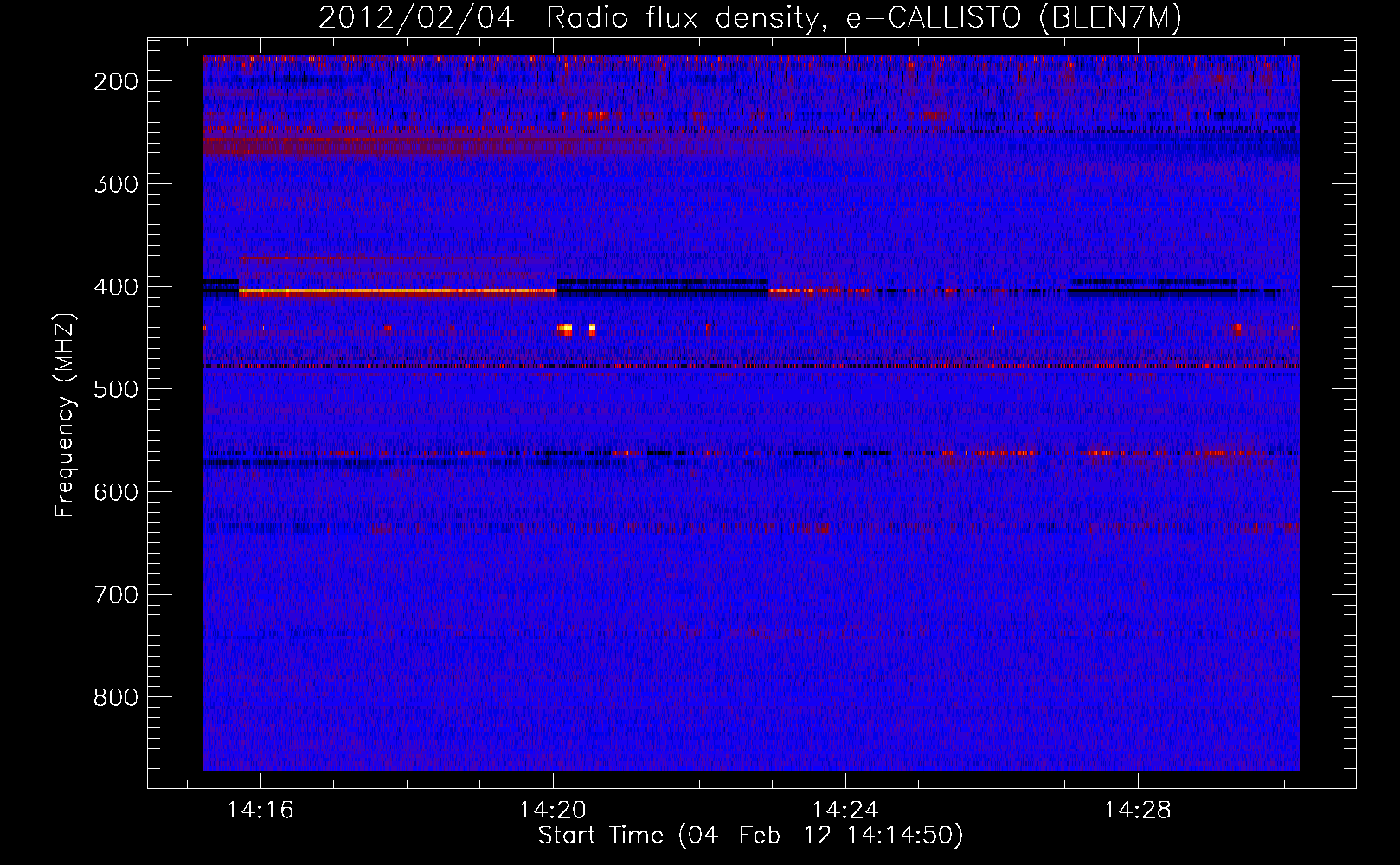Click the 200 frequency tick label
This screenshot has width=1400, height=865.
click(x=115, y=81)
